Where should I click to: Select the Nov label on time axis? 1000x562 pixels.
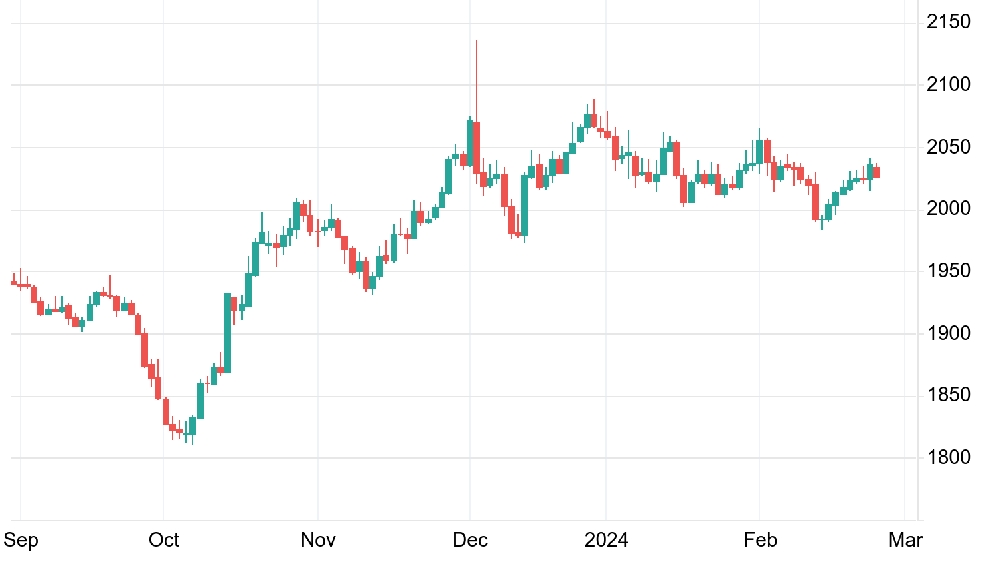pos(318,540)
